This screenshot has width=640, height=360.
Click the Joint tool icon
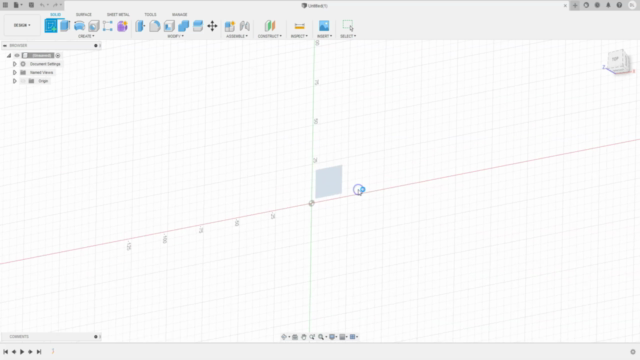click(244, 26)
